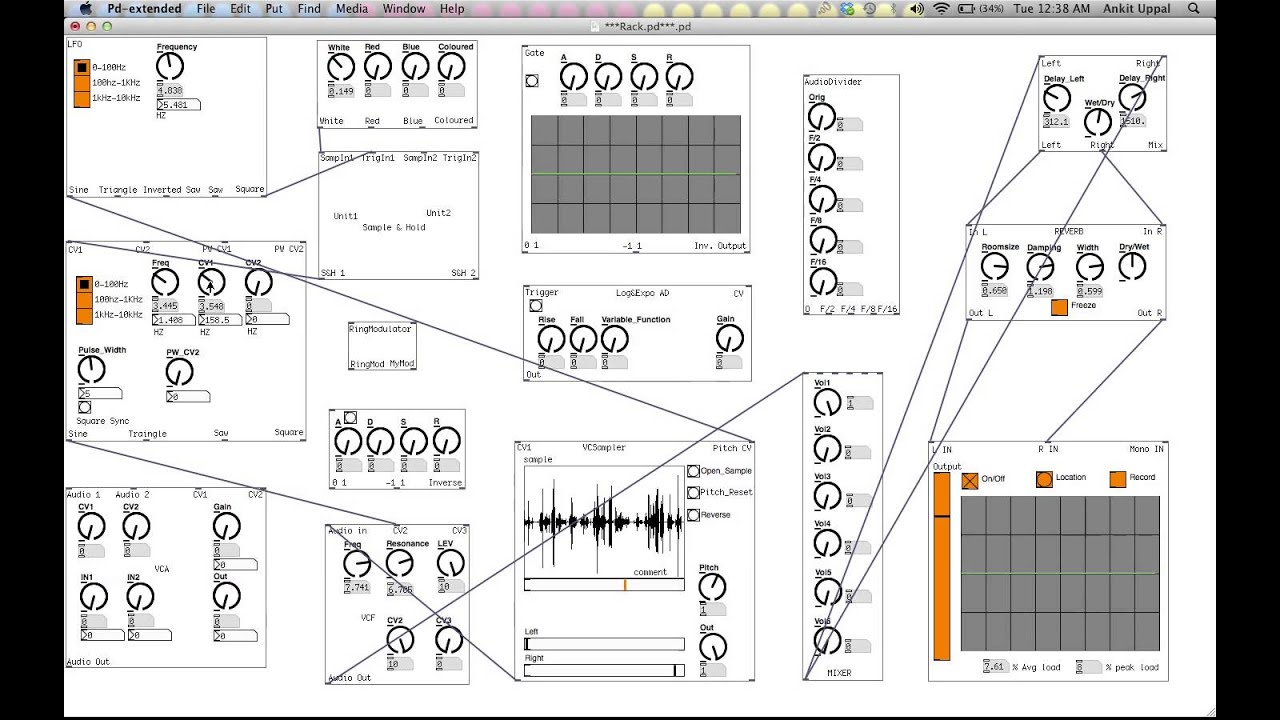
Task: Open the Media menu
Action: click(352, 9)
